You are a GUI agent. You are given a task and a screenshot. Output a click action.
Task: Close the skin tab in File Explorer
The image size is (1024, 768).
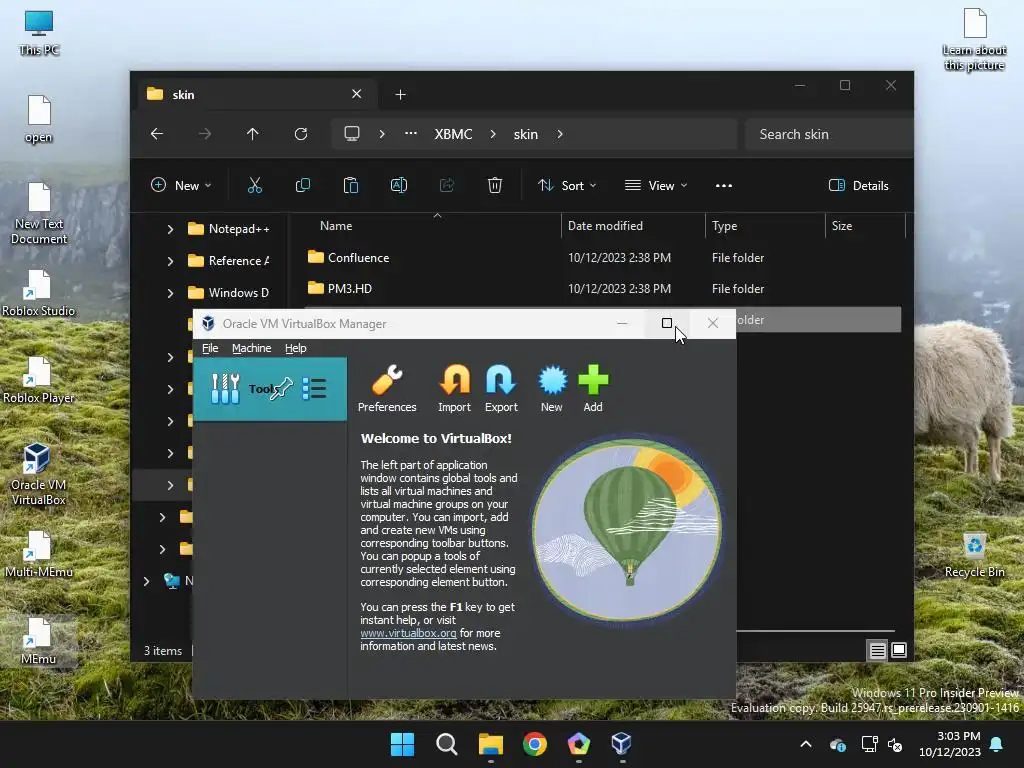tap(357, 94)
